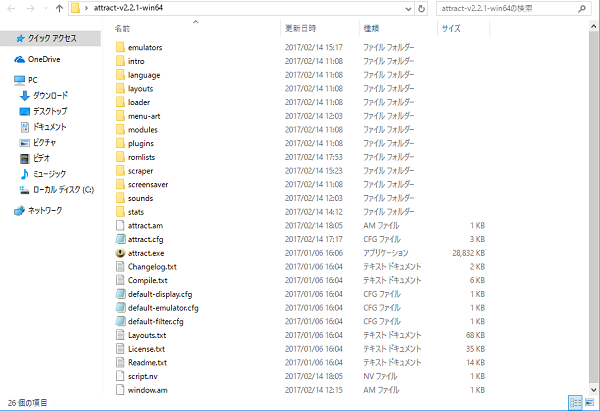Open Videos folder in sidebar
Screen dimensions: 600x411
click(34, 158)
